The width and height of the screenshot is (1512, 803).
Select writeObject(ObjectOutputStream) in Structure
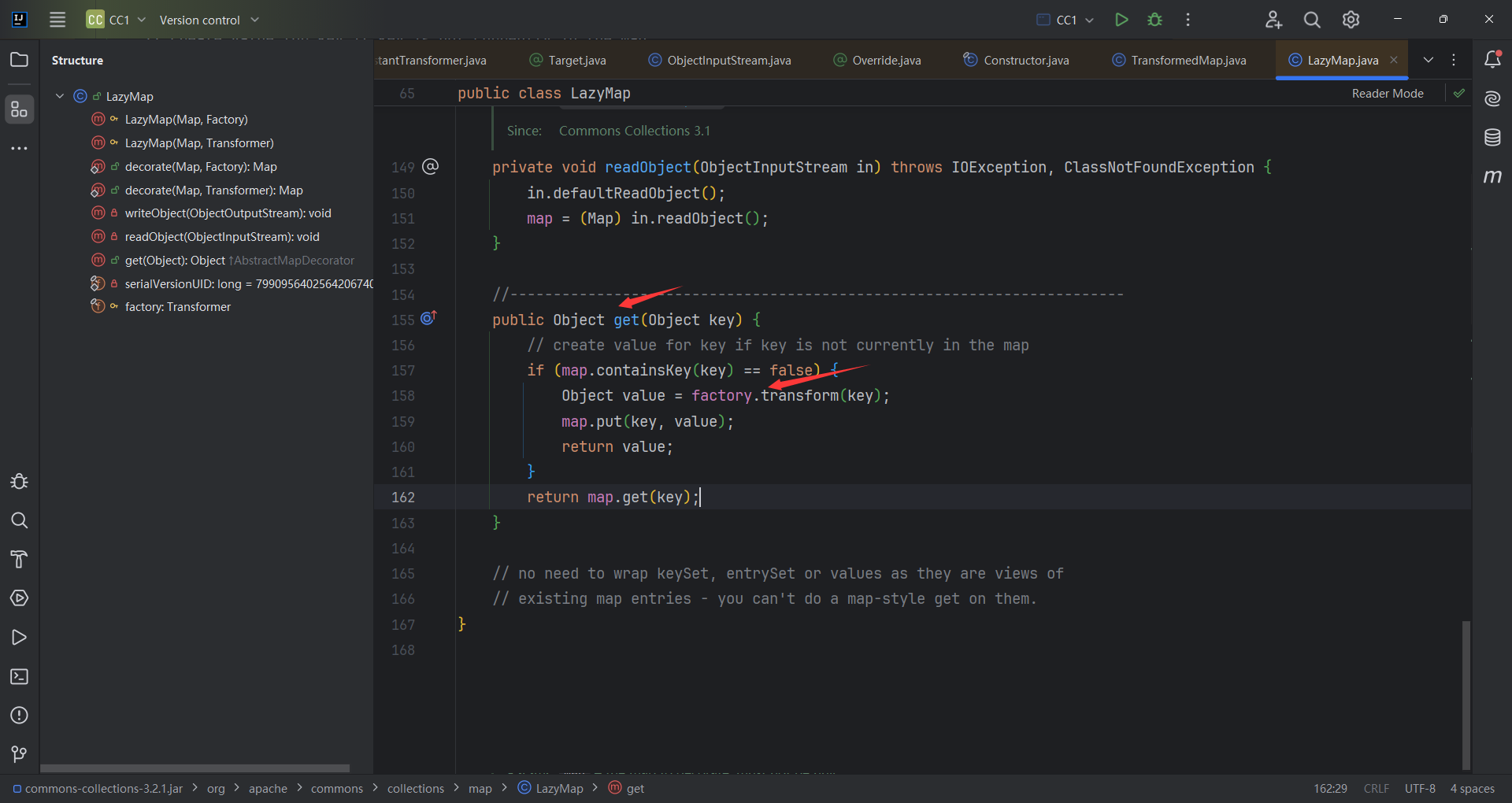pyautogui.click(x=228, y=213)
